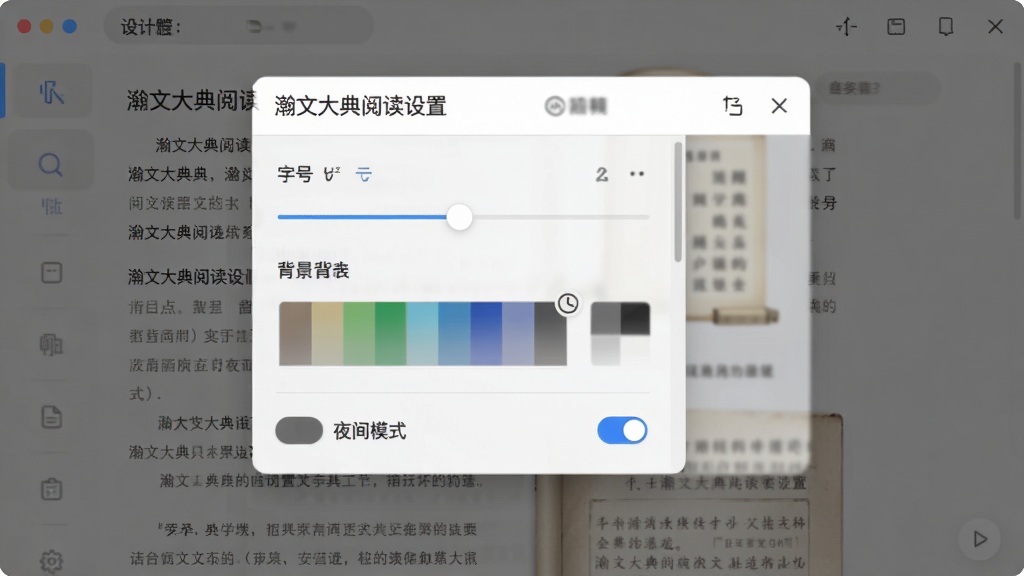Image resolution: width=1024 pixels, height=576 pixels.
Task: Click the round icon in the dialog title center
Action: 554,106
